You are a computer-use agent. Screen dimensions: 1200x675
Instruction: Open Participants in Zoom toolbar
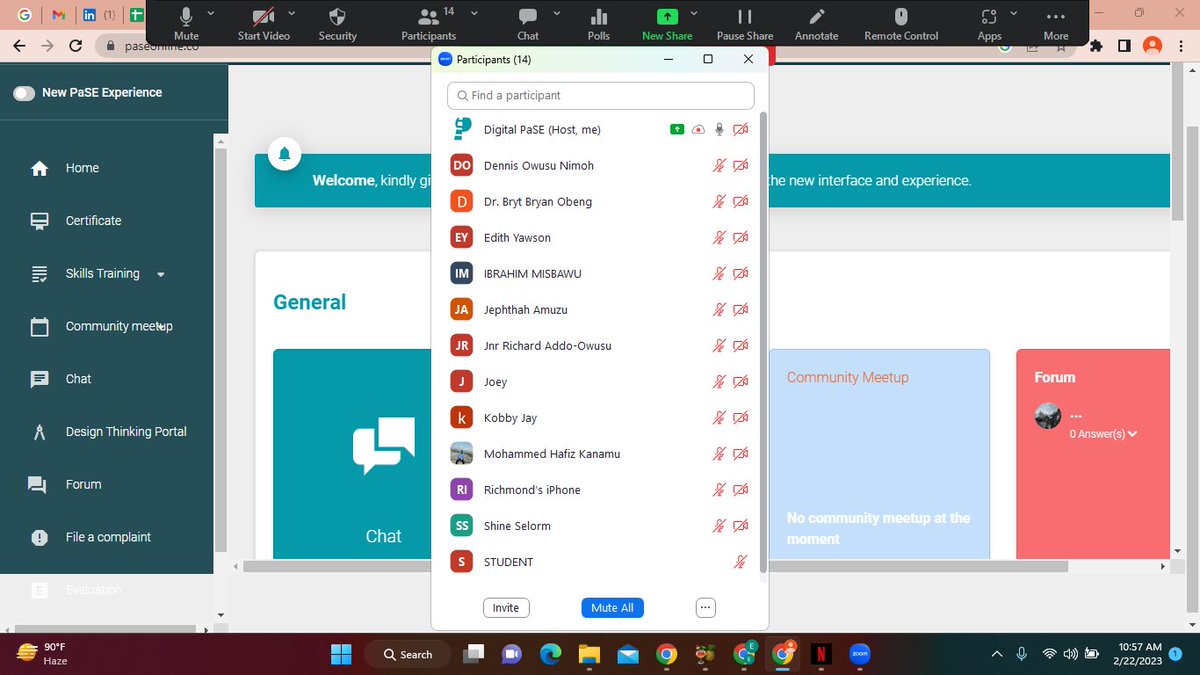(x=429, y=24)
